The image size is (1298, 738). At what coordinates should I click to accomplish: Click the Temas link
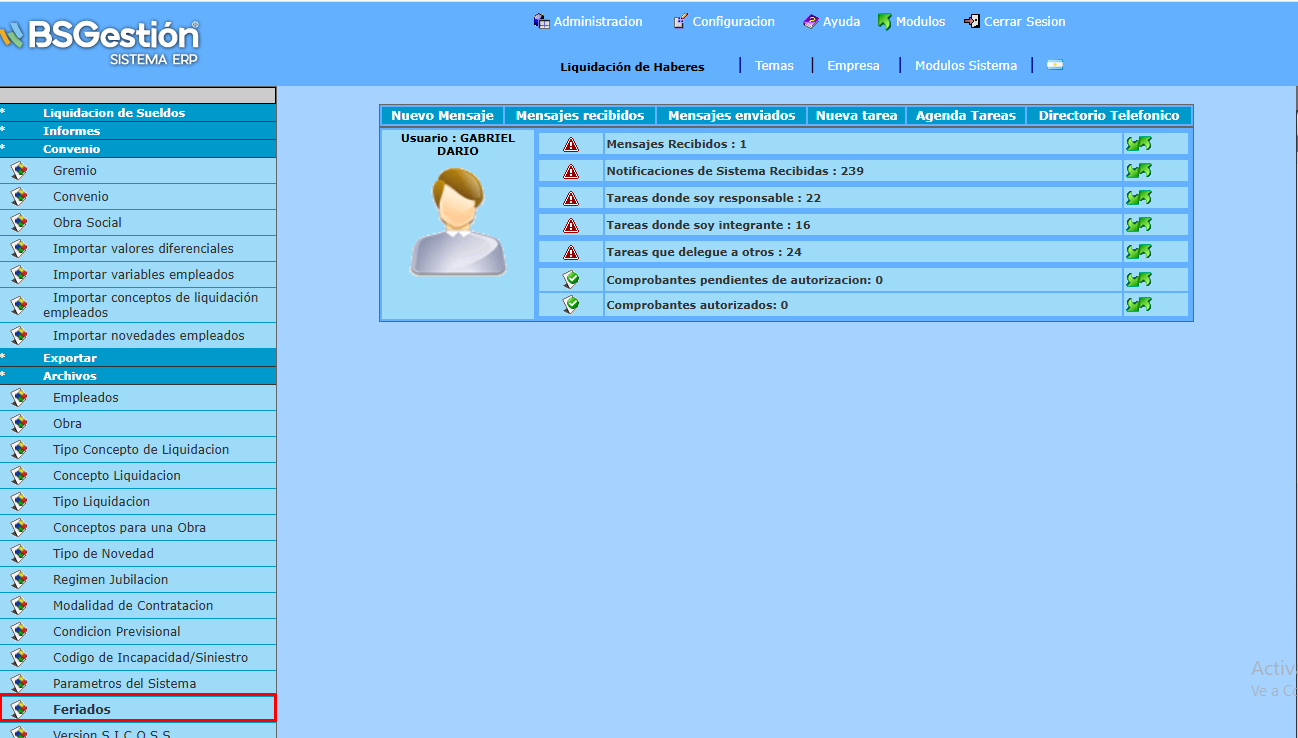pos(774,66)
